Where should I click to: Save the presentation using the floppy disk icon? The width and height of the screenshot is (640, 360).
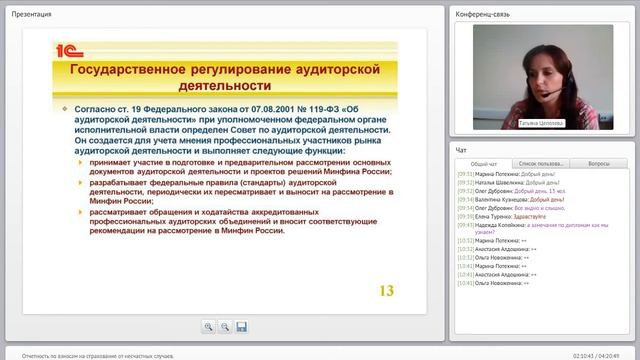click(241, 327)
